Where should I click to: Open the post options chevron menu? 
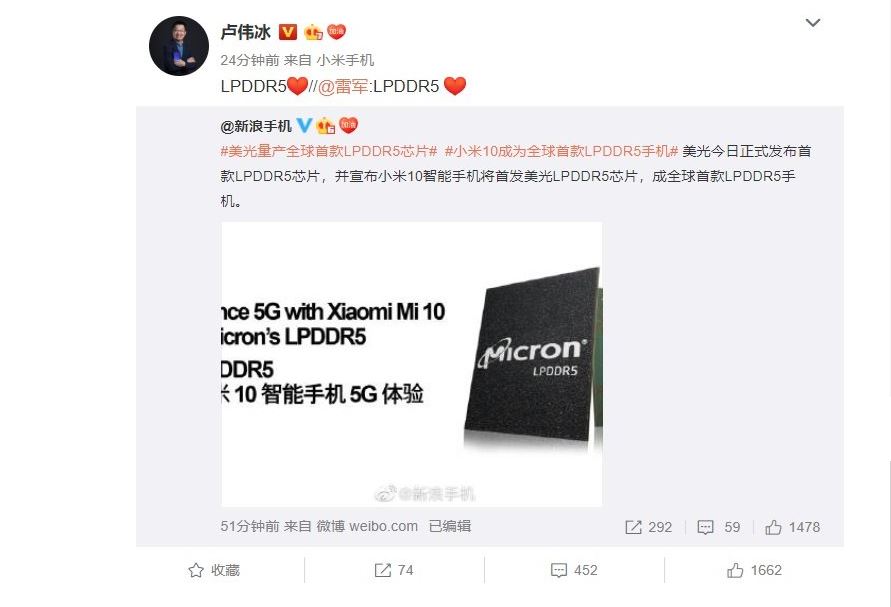[813, 23]
